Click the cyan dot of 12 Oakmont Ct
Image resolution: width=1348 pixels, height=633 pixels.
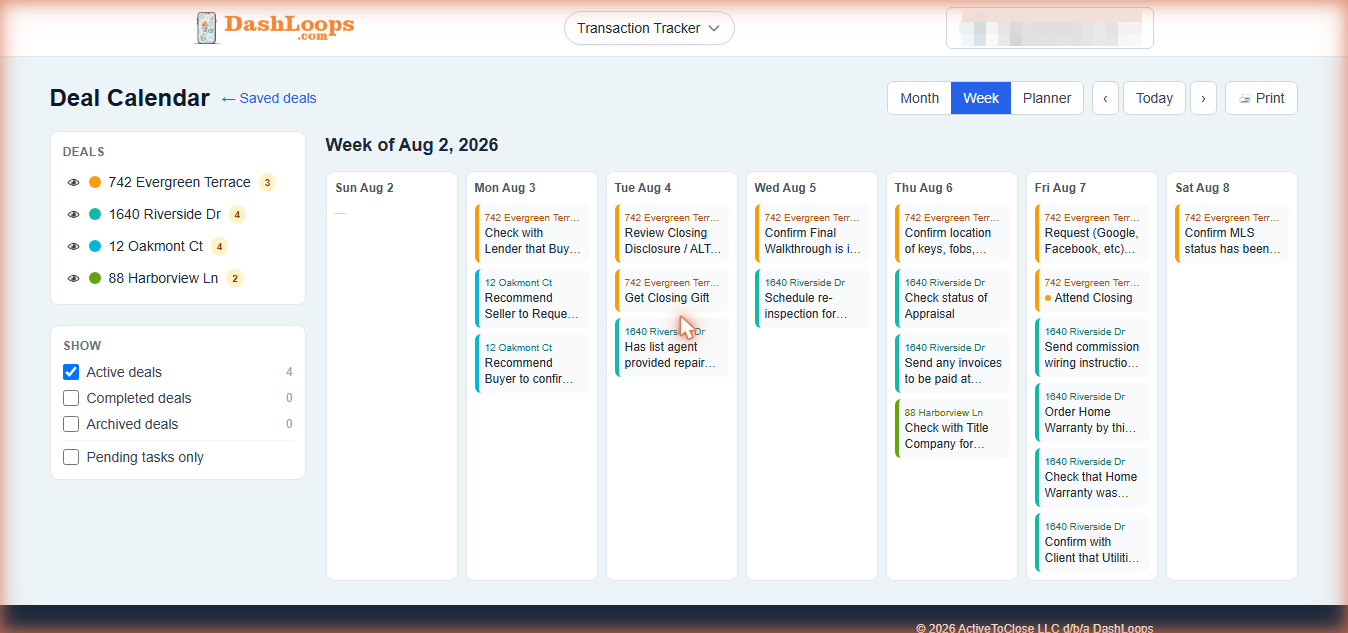coord(95,246)
